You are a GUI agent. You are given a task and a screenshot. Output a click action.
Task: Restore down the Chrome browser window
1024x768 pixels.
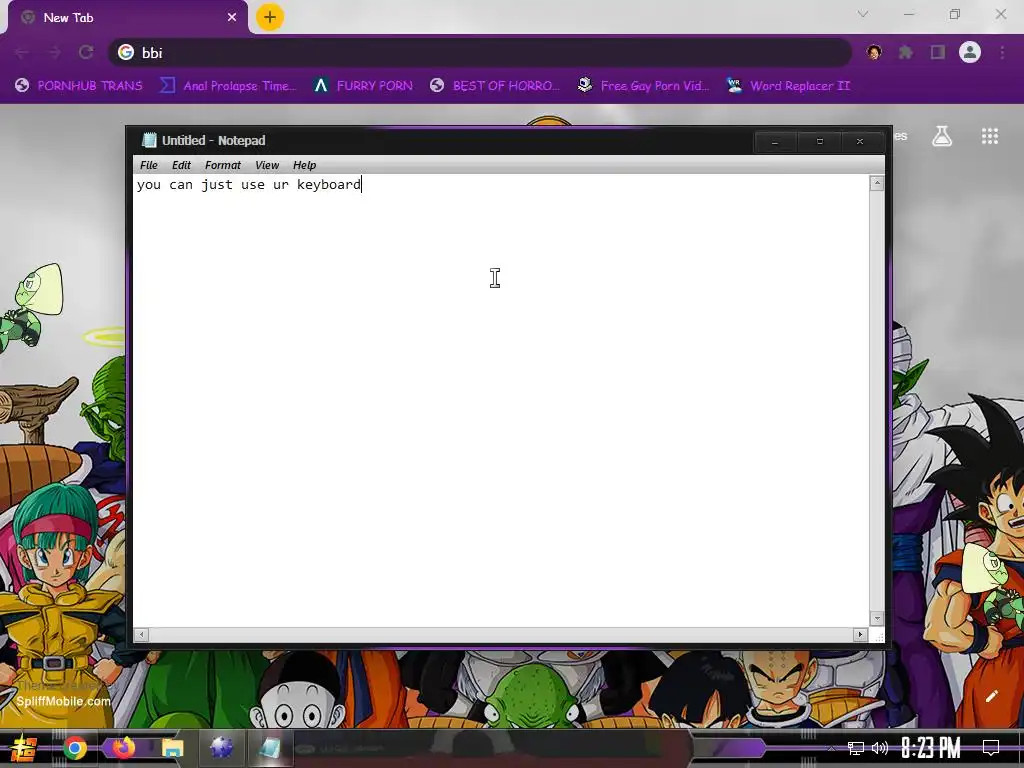pyautogui.click(x=955, y=14)
